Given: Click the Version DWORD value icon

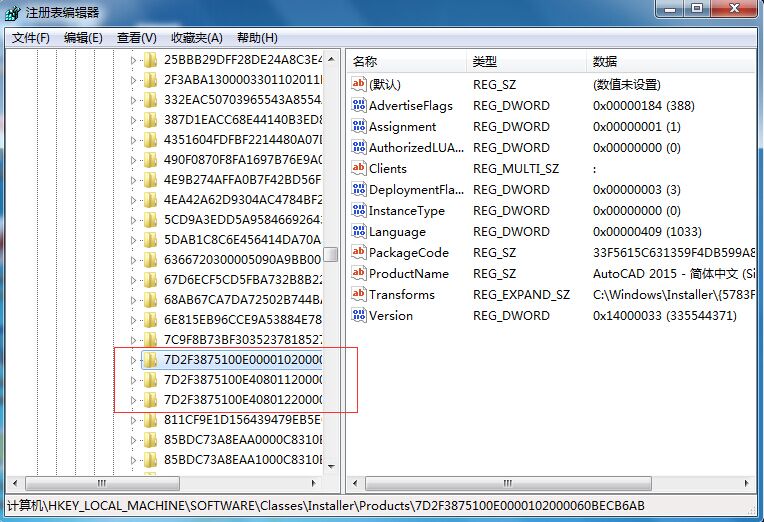Looking at the screenshot, I should tap(360, 316).
